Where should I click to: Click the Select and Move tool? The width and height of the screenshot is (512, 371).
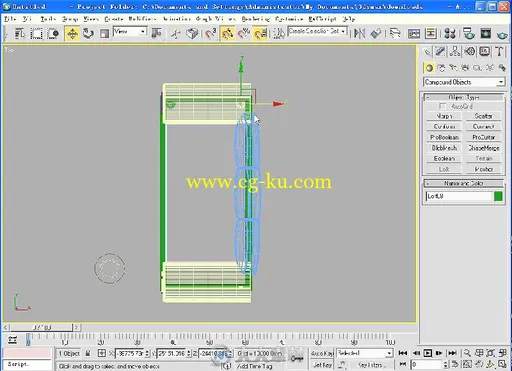point(72,34)
